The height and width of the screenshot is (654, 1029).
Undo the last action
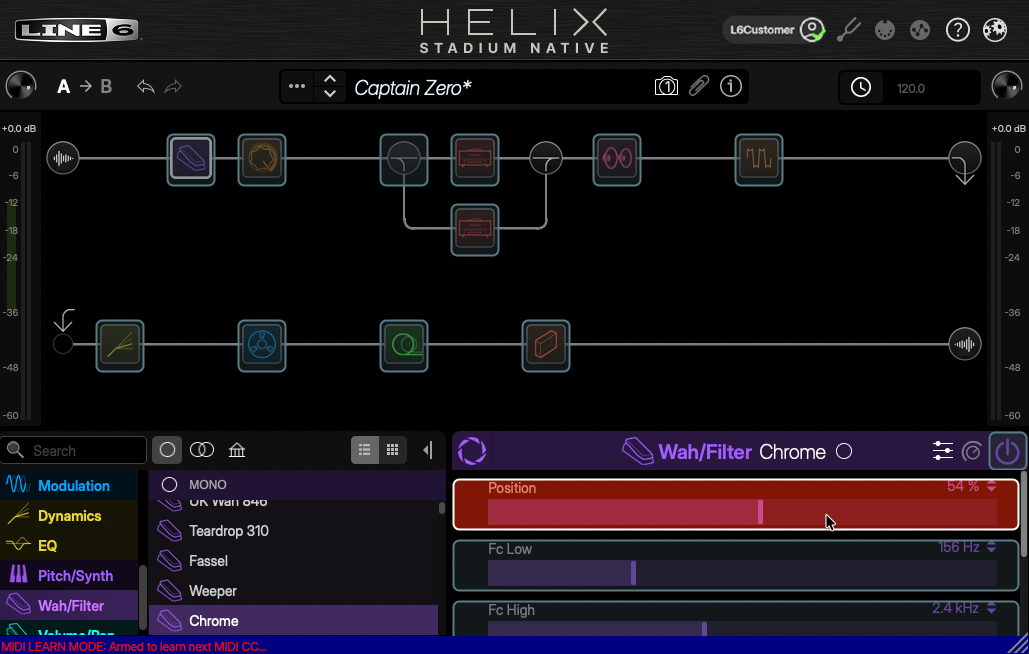[x=146, y=87]
